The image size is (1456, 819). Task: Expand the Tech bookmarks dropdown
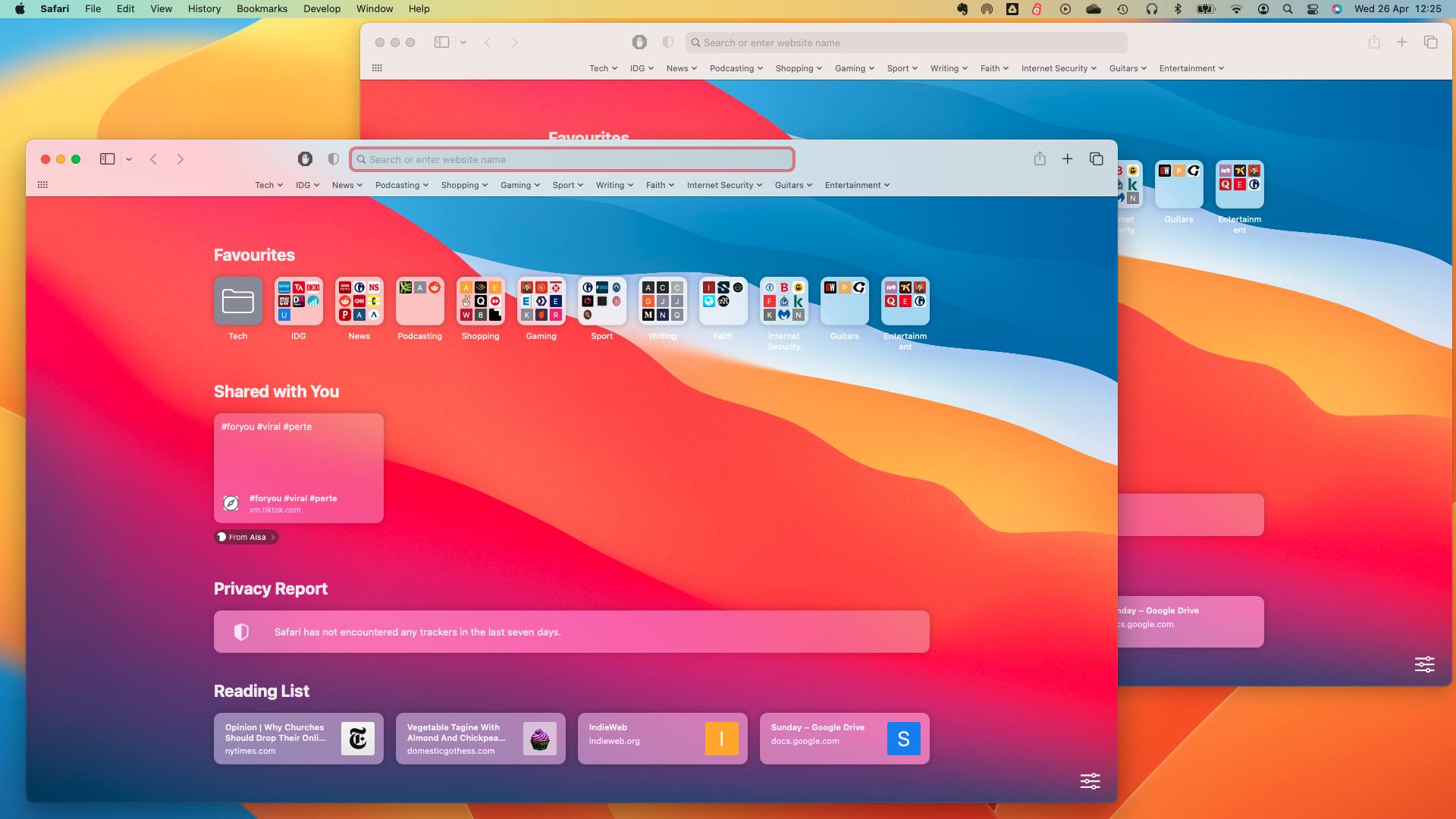pyautogui.click(x=268, y=184)
